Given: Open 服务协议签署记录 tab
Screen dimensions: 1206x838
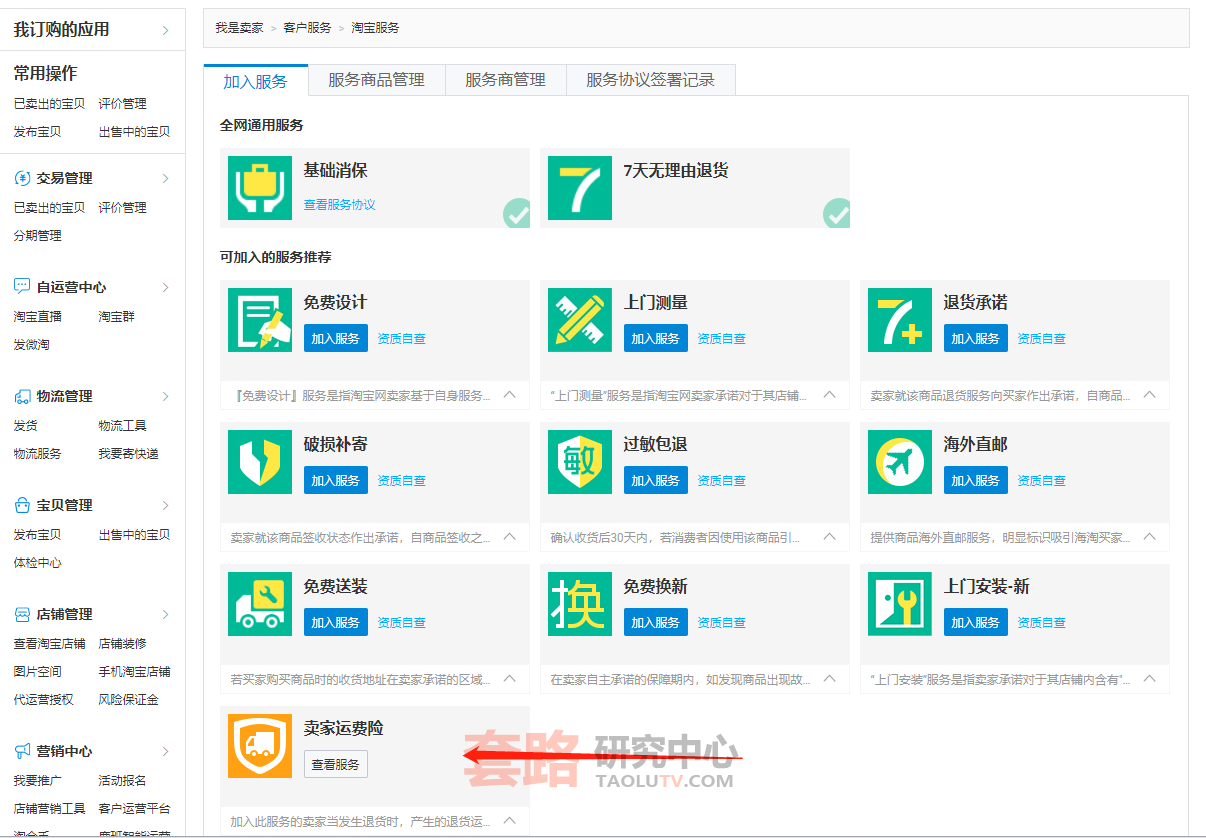Looking at the screenshot, I should [651, 80].
